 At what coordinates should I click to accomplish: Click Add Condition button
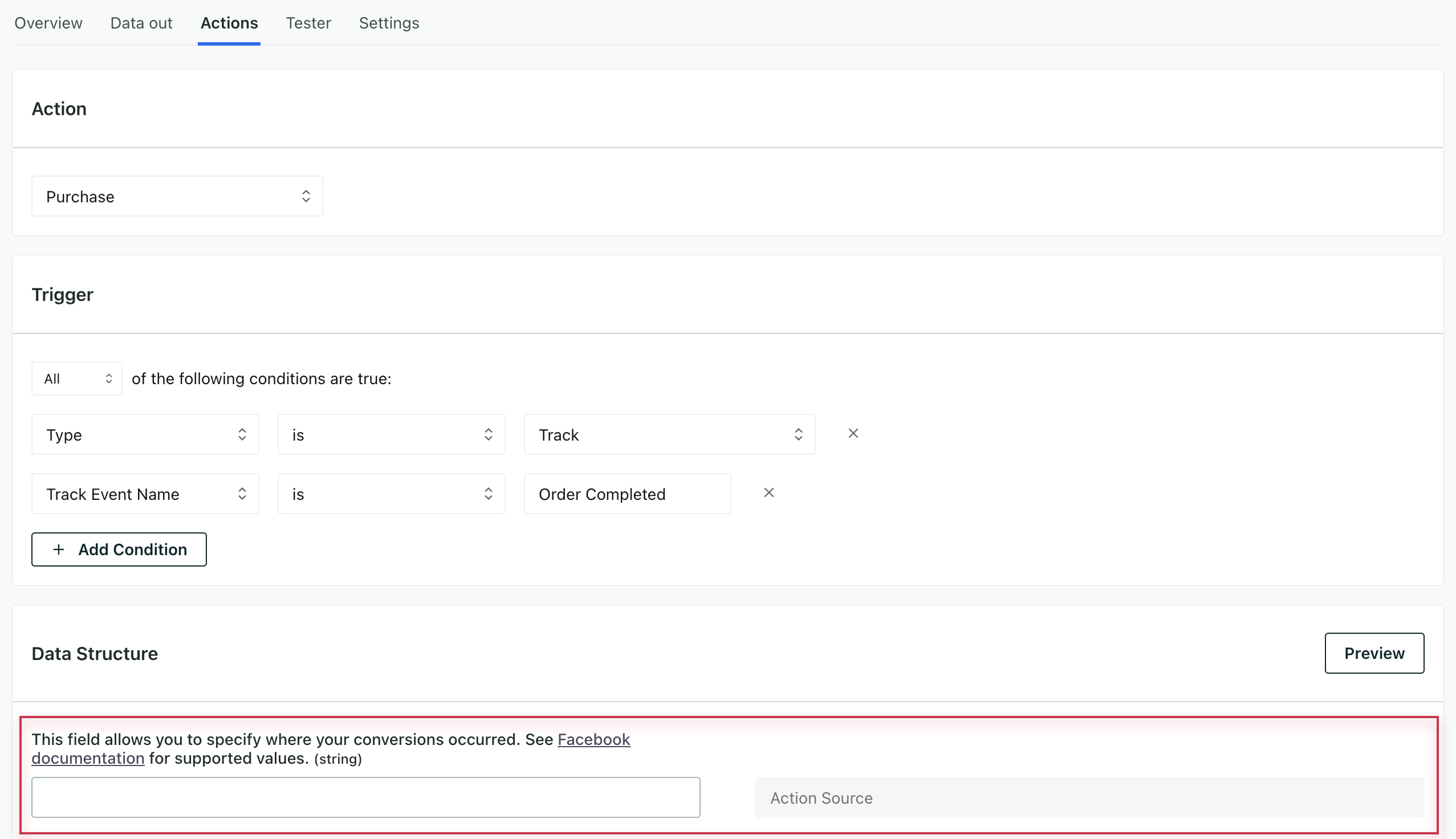pyautogui.click(x=119, y=549)
